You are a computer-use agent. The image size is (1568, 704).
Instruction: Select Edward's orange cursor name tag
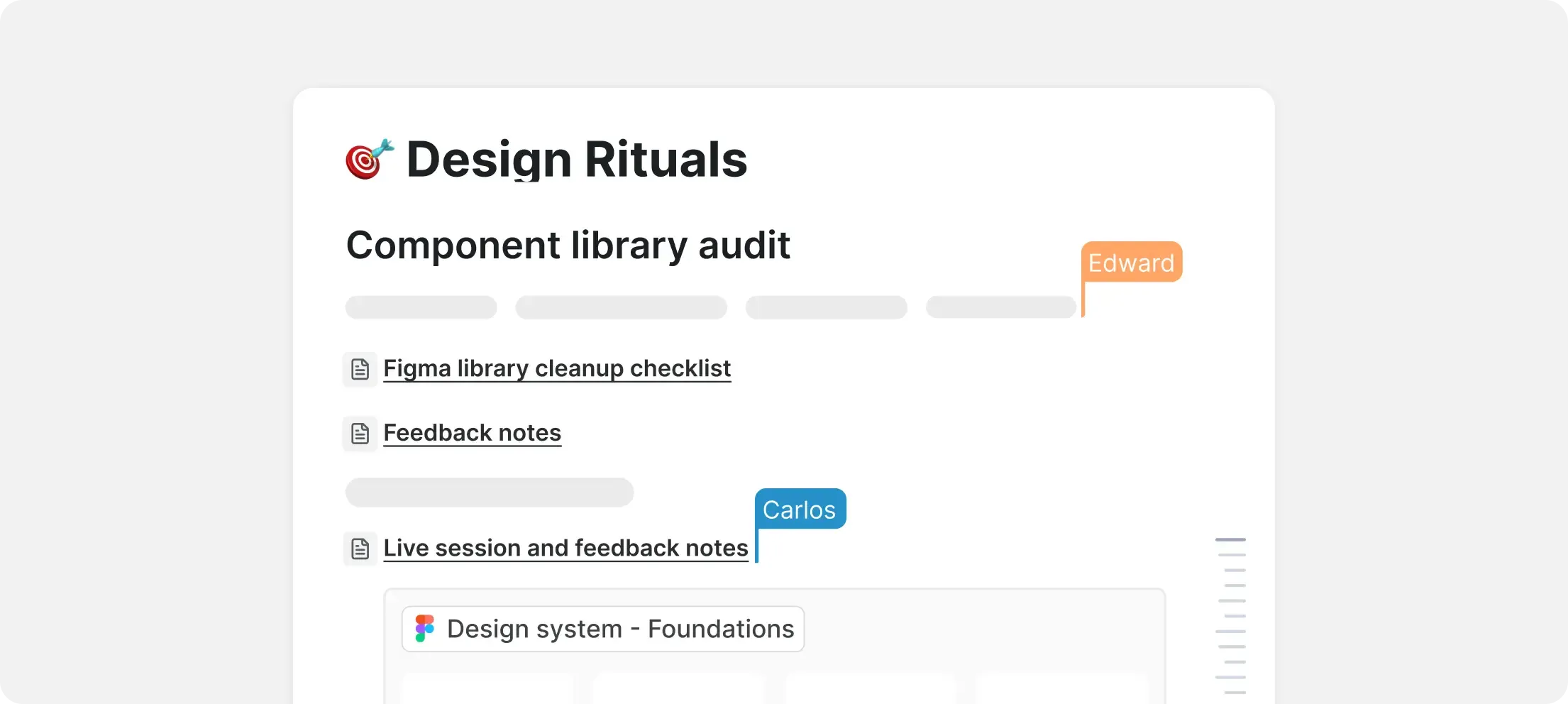(1131, 263)
